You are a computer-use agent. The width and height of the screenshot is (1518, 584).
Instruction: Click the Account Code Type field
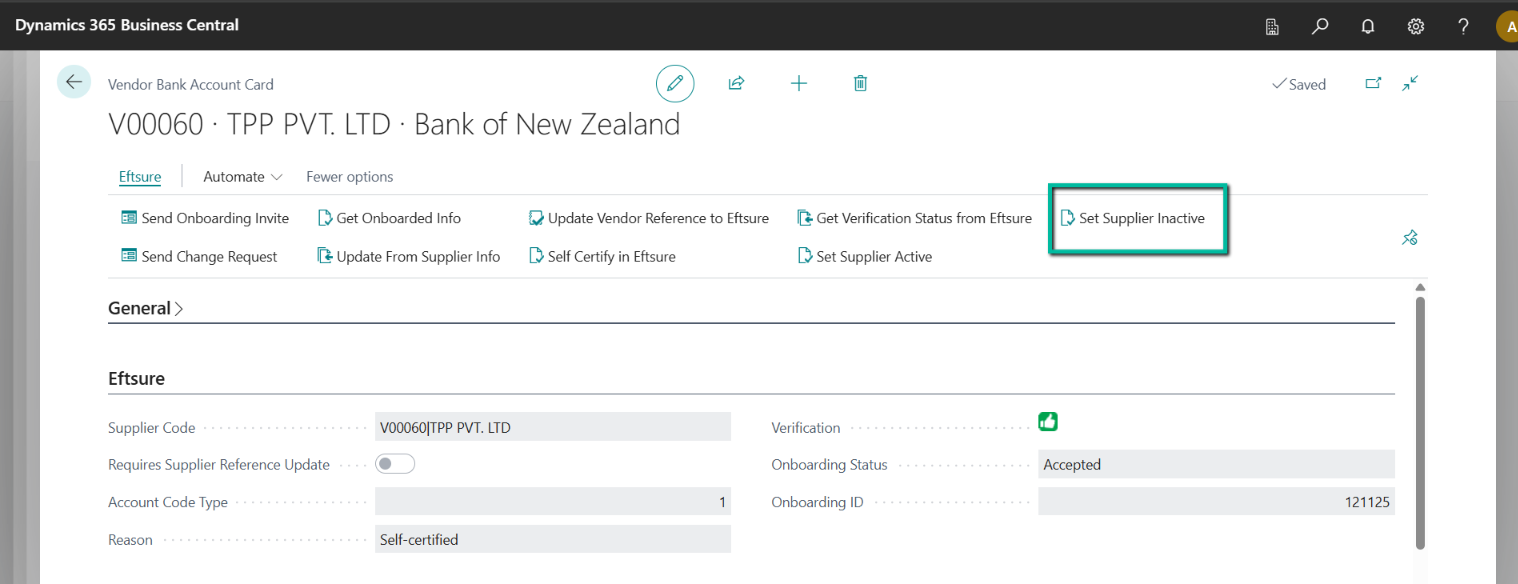click(553, 502)
